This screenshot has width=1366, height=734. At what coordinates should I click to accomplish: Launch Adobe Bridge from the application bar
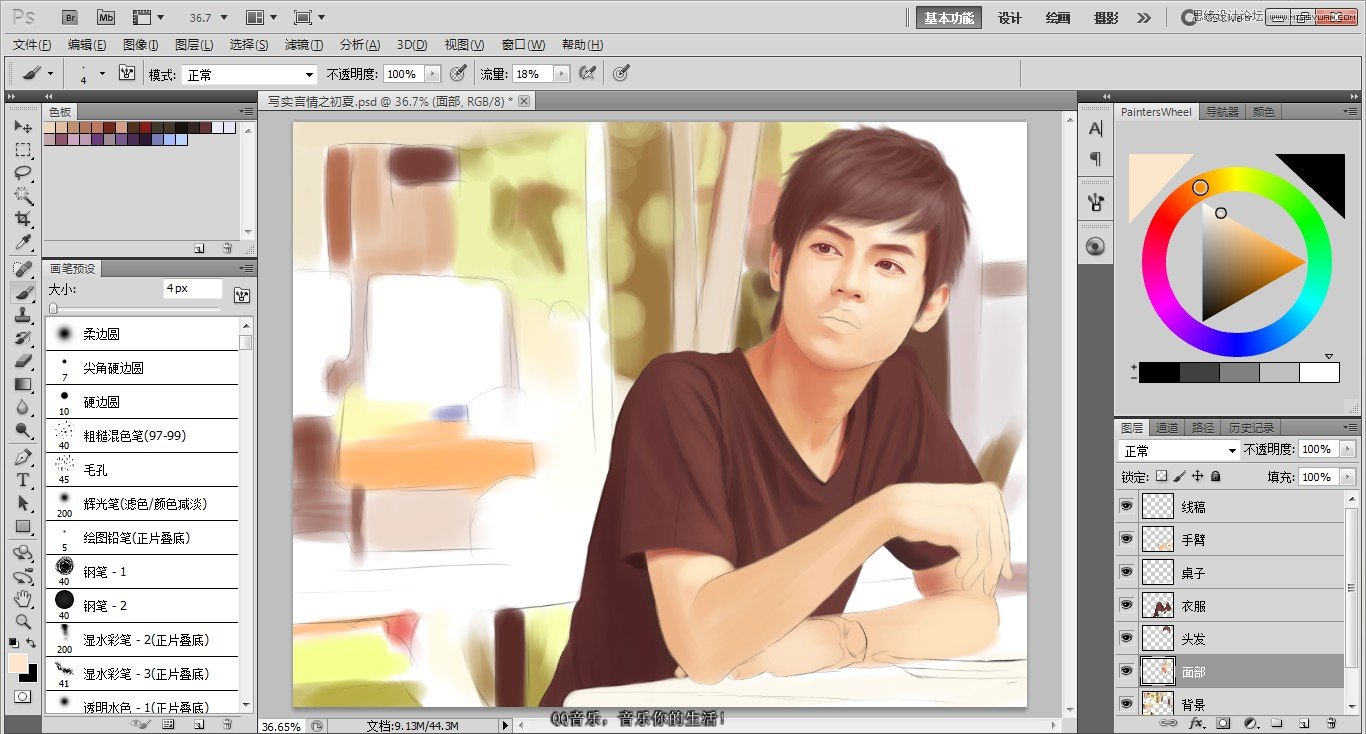70,17
